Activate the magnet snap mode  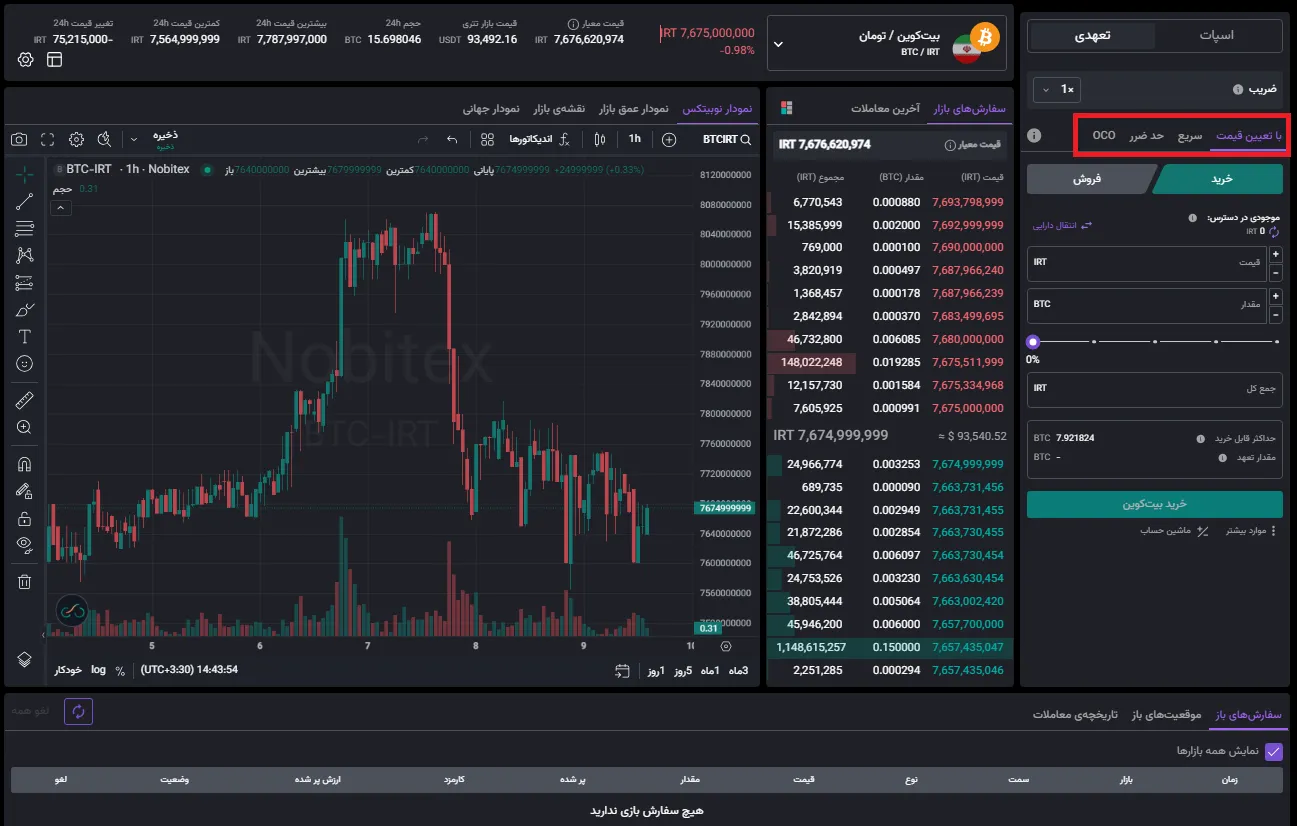click(25, 464)
